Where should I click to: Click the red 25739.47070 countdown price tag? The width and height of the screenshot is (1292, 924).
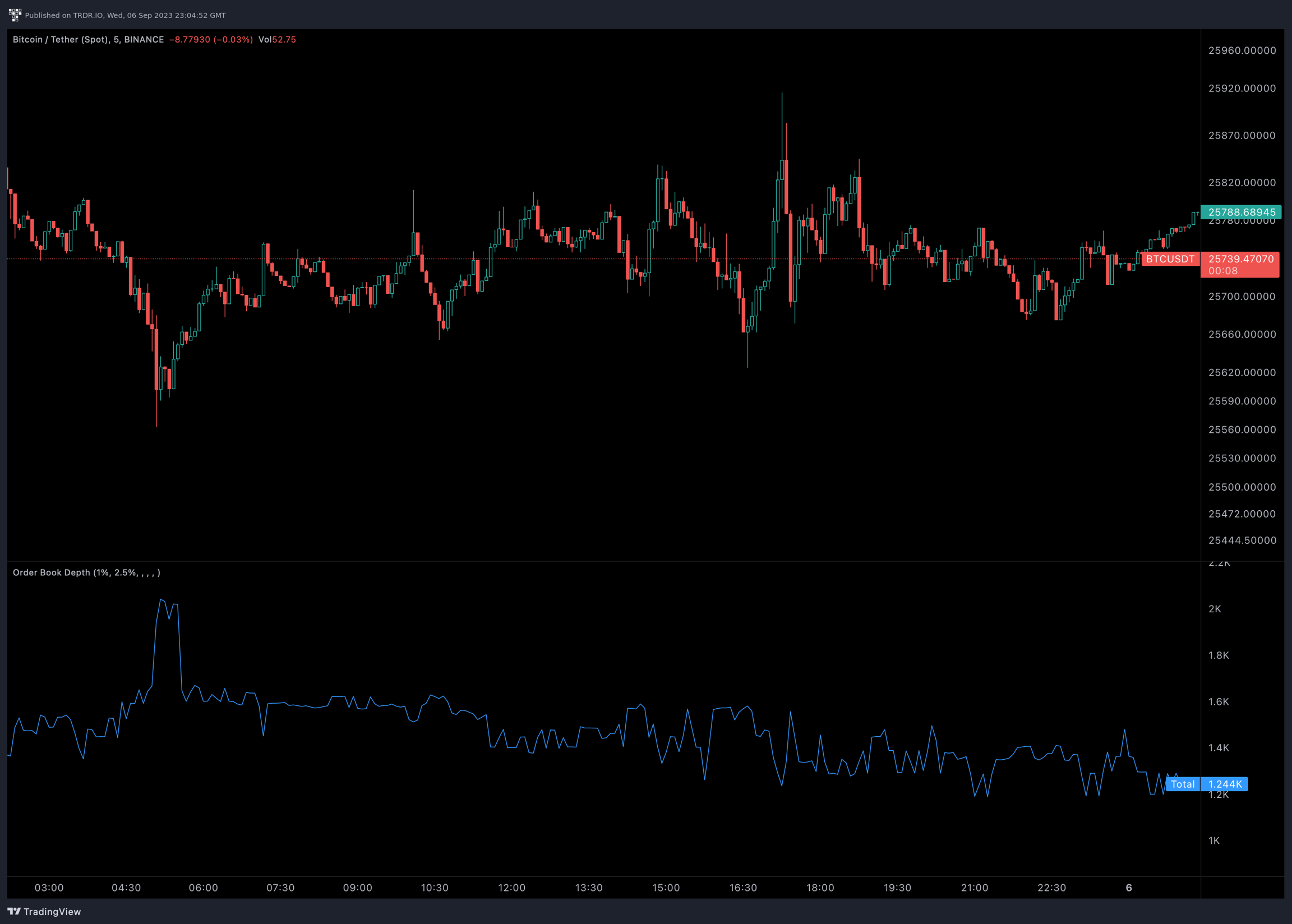click(1240, 265)
